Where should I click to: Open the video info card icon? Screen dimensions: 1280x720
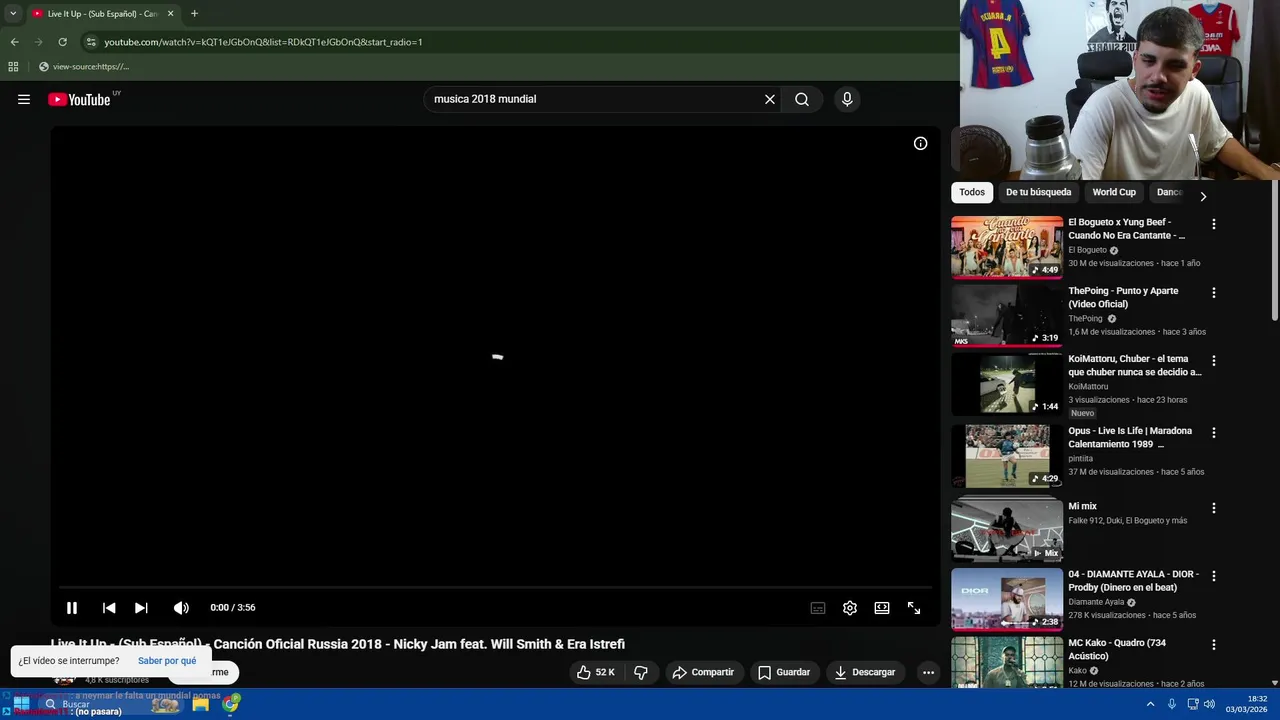coord(920,143)
